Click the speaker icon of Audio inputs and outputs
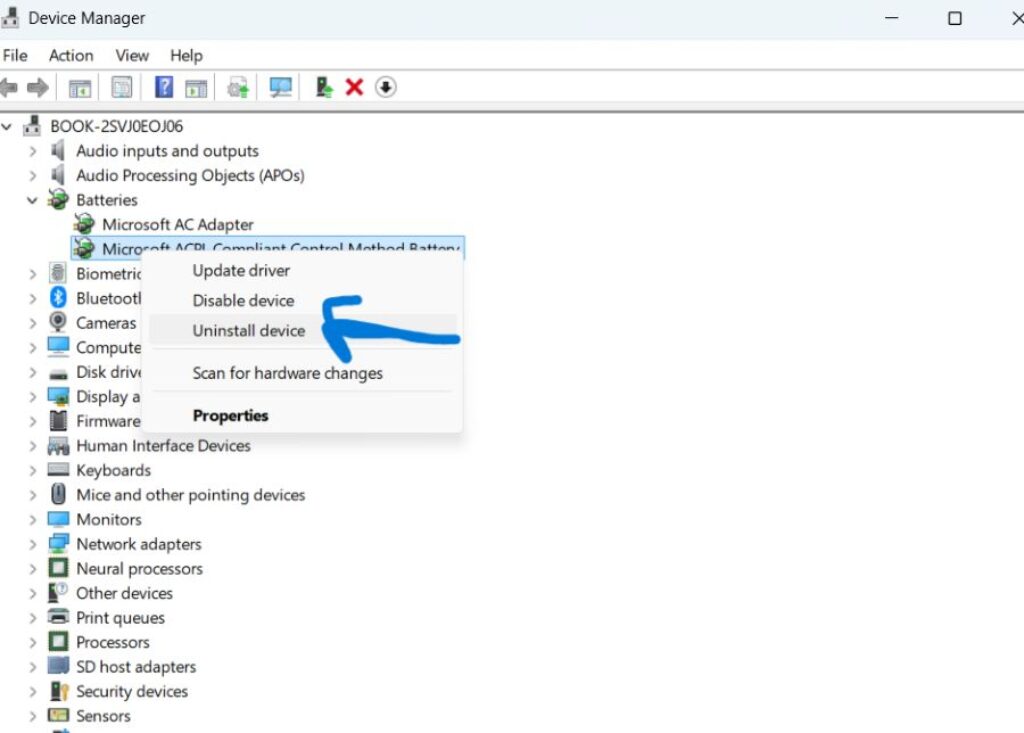1024x733 pixels. coord(58,150)
